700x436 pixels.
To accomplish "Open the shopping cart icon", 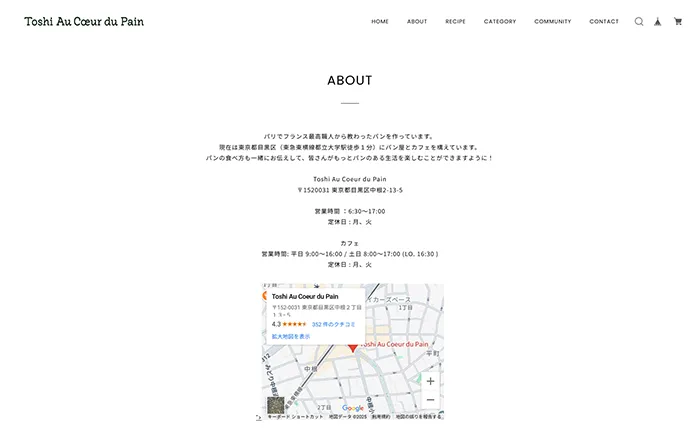I will pos(678,21).
